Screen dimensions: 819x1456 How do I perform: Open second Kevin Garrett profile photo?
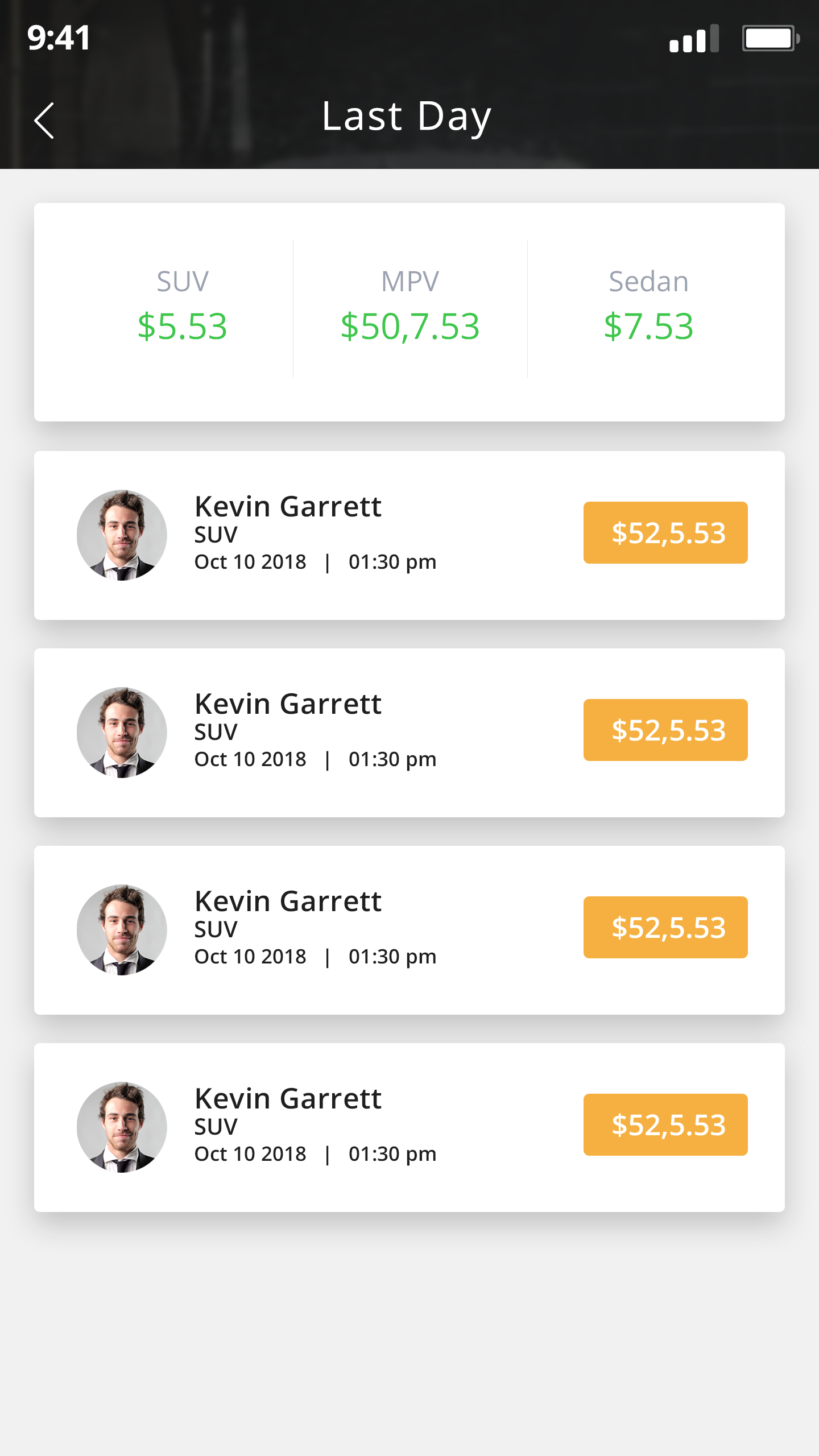122,733
